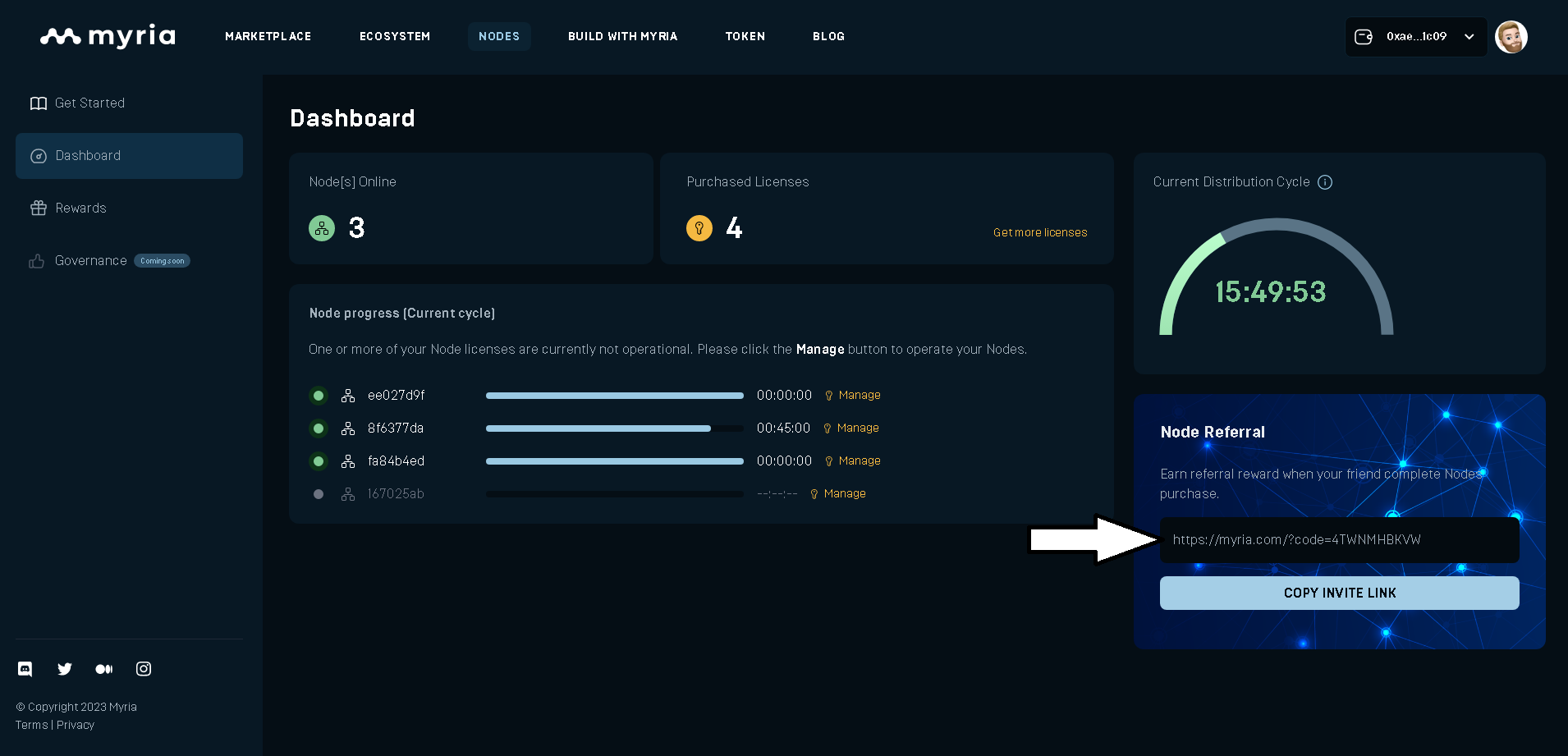Select Dashboard in sidebar

(129, 156)
